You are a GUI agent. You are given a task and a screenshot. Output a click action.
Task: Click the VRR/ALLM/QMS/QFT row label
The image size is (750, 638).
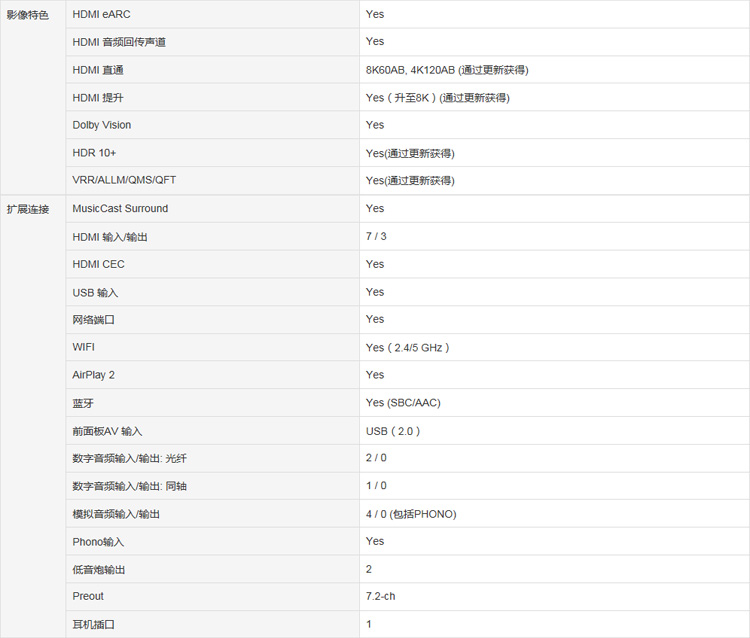click(x=124, y=180)
